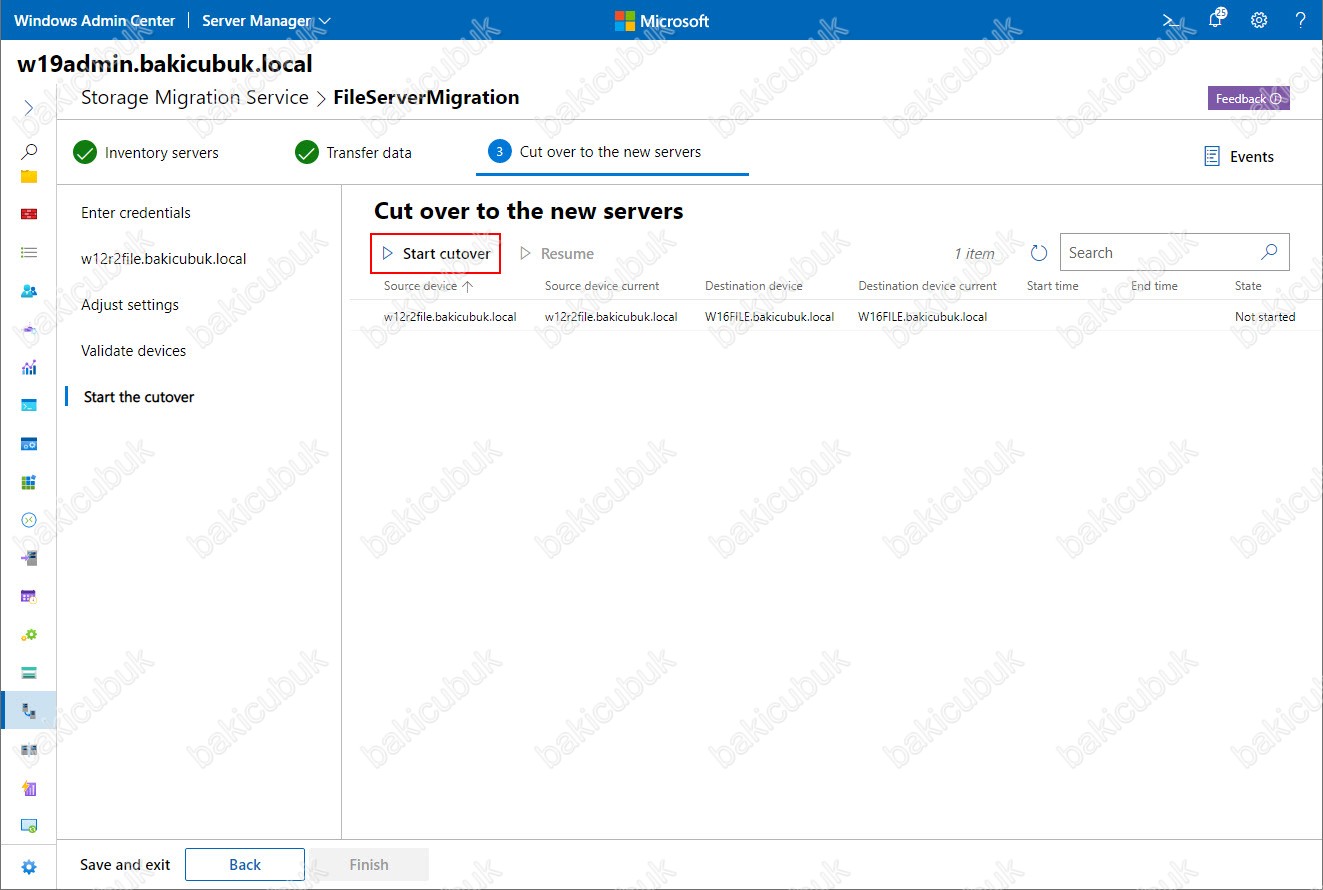
Task: Click the Not started state cell
Action: tap(1265, 317)
